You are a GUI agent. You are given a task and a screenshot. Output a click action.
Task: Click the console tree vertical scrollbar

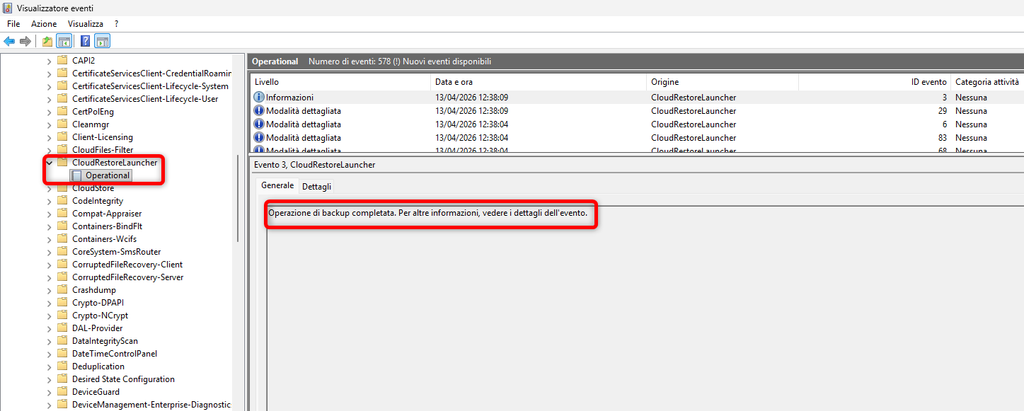[237, 199]
